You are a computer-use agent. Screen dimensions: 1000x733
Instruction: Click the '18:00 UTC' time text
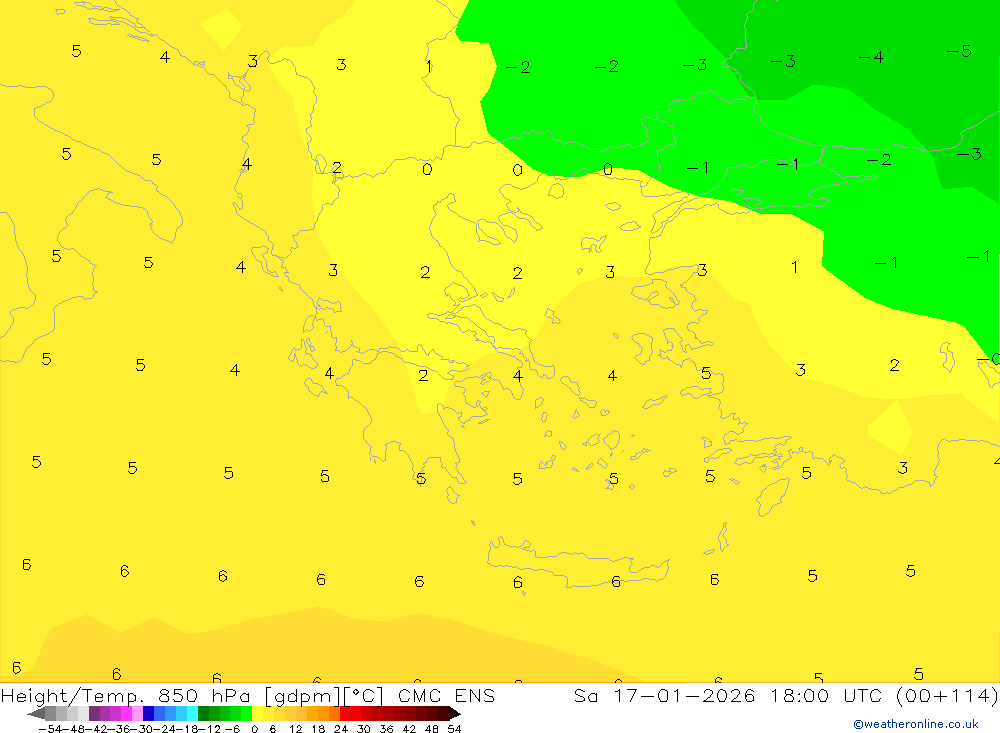(x=826, y=695)
